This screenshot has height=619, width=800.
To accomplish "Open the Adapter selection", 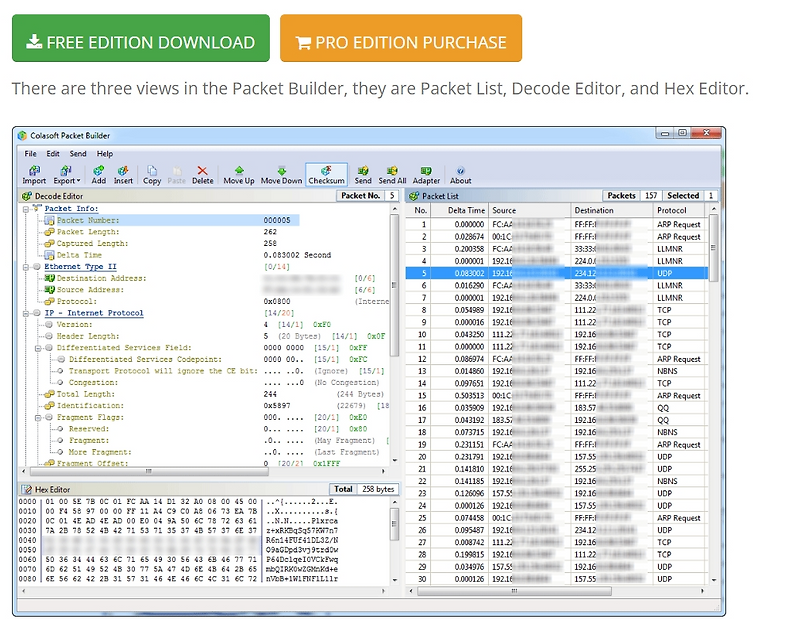I will (425, 176).
